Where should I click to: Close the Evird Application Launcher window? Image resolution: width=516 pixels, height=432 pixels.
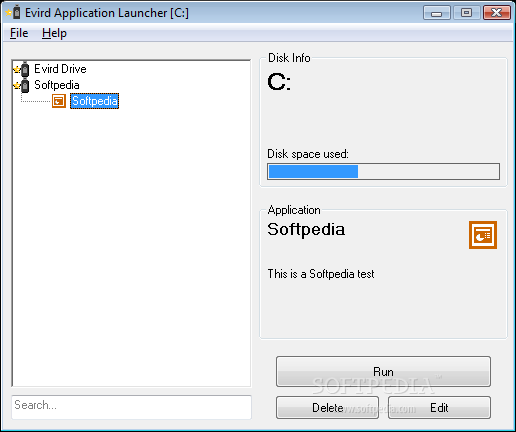(x=497, y=13)
